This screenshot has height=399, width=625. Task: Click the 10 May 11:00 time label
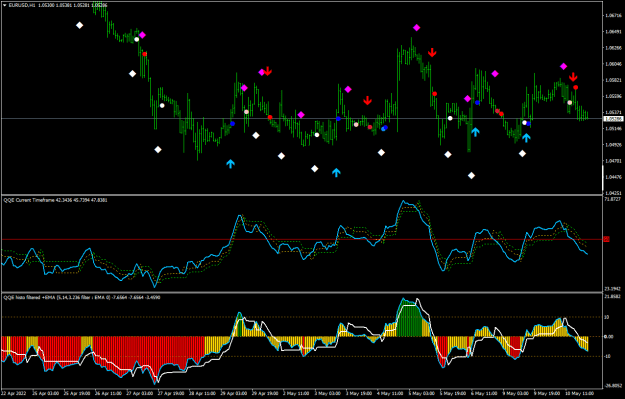[580, 393]
